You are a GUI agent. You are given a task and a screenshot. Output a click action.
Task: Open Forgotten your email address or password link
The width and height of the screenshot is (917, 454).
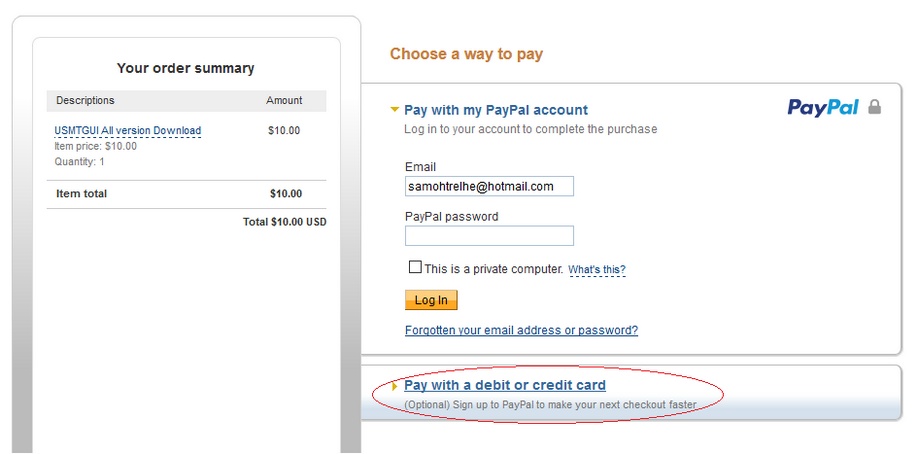(521, 330)
